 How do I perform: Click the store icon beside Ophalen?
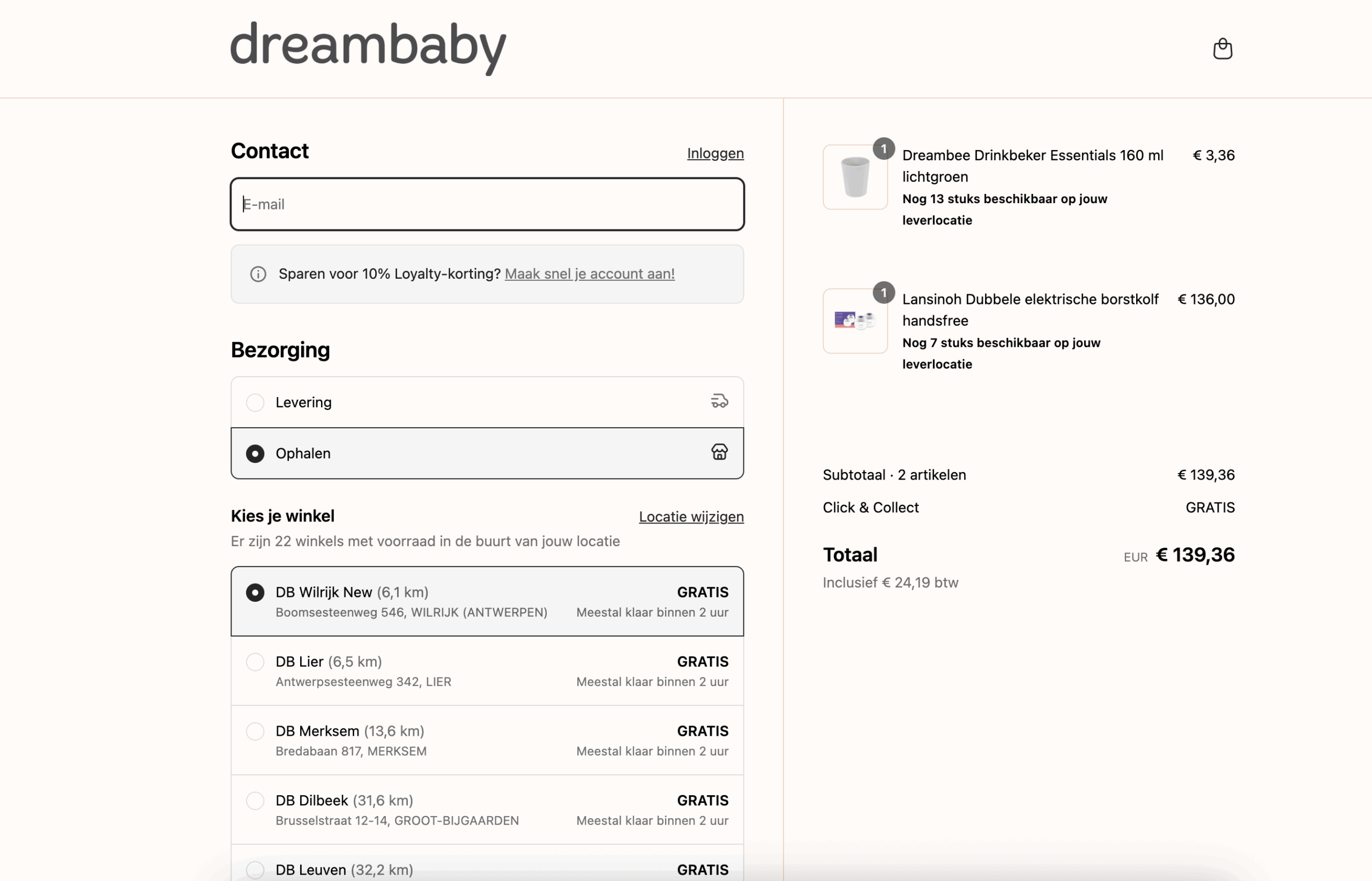click(719, 452)
